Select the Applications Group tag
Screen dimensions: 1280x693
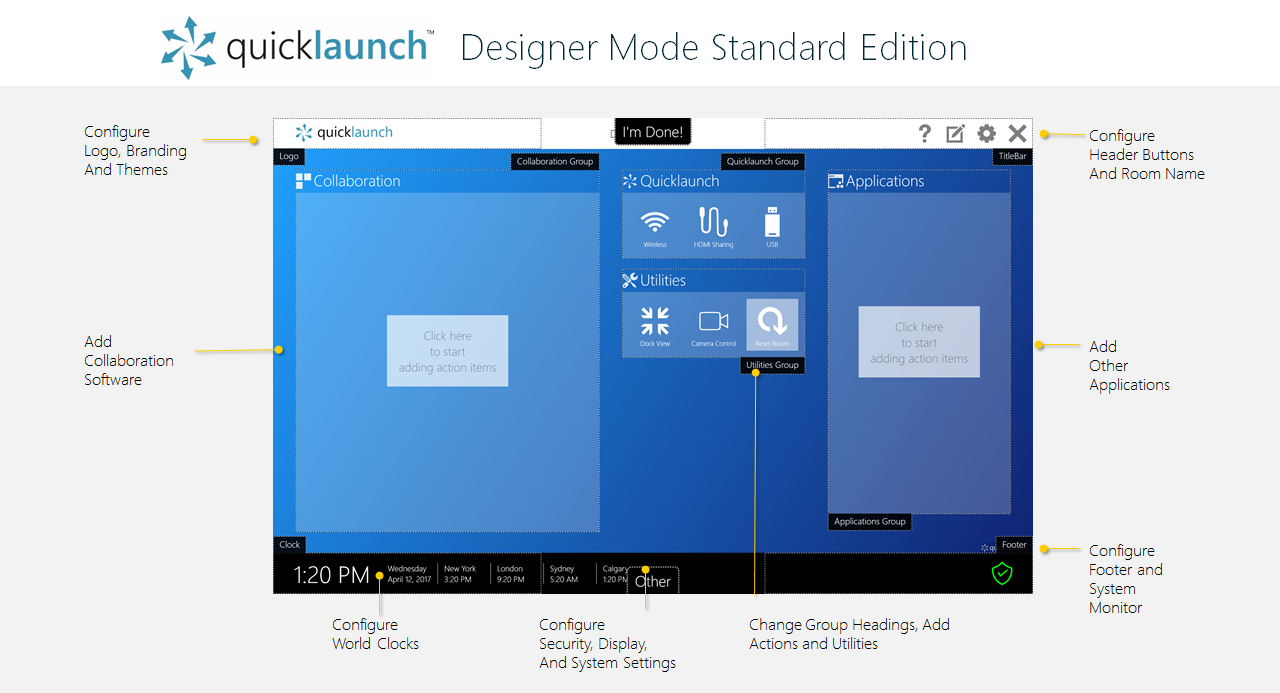(x=870, y=521)
